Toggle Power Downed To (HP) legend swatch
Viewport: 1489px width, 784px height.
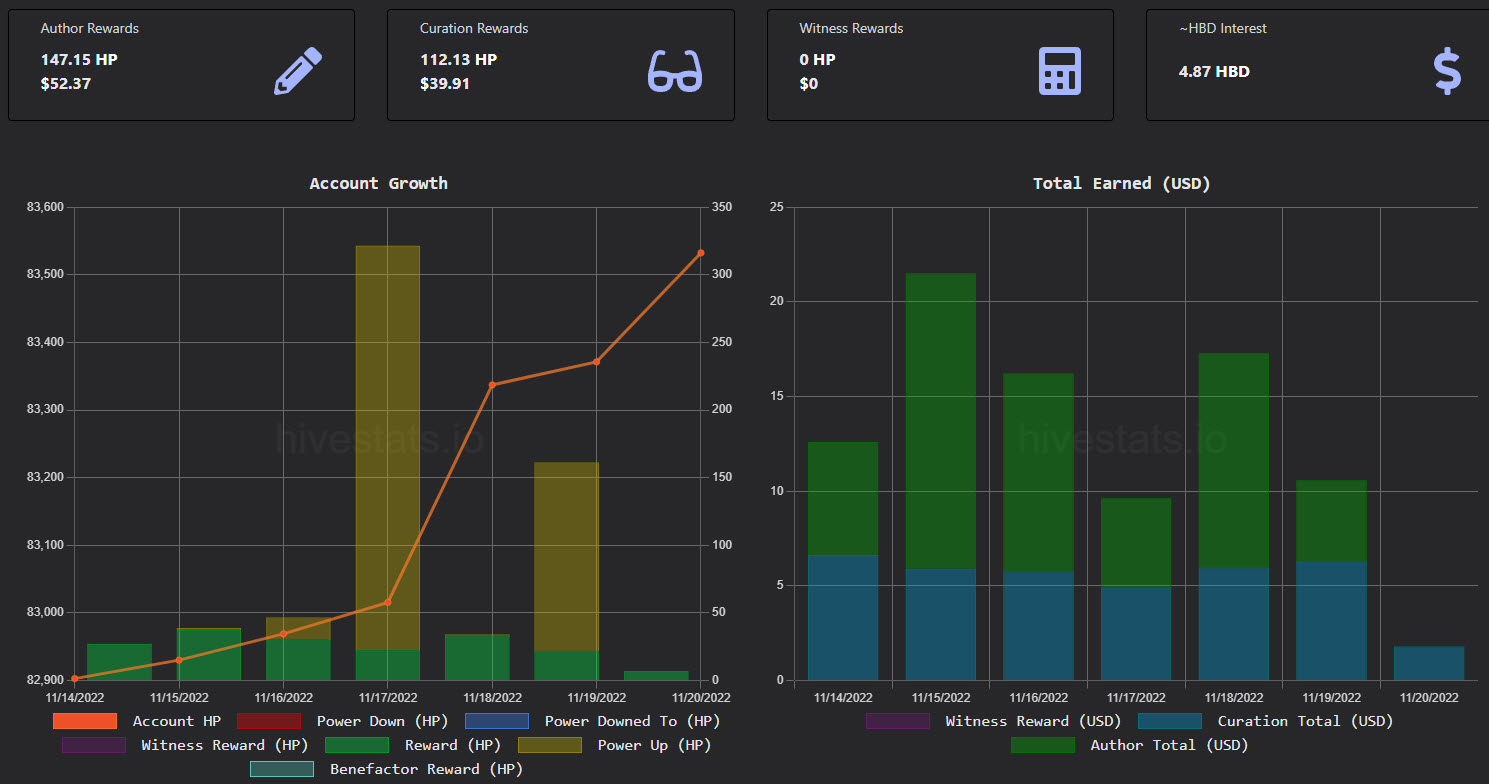pos(497,721)
